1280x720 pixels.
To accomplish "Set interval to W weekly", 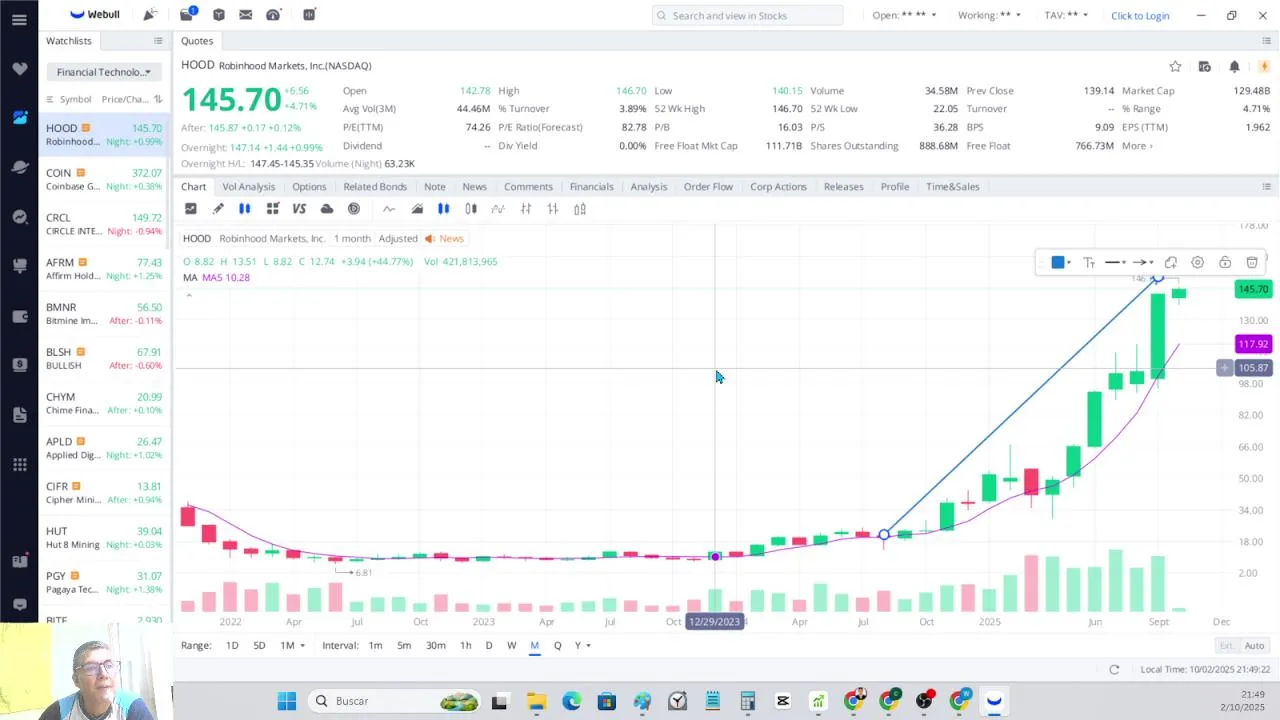I will point(511,645).
